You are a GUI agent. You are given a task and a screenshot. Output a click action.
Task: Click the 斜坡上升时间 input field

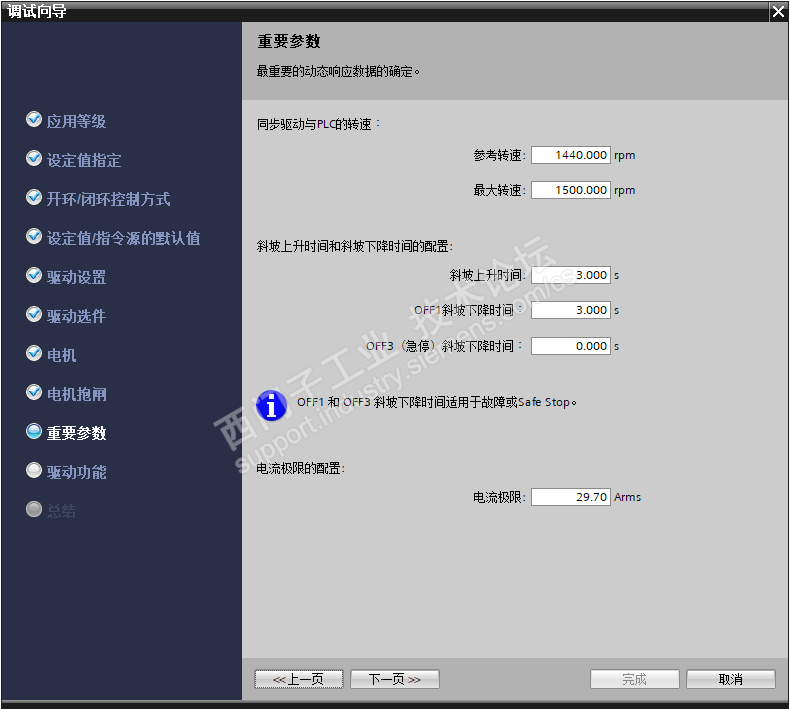[x=571, y=275]
